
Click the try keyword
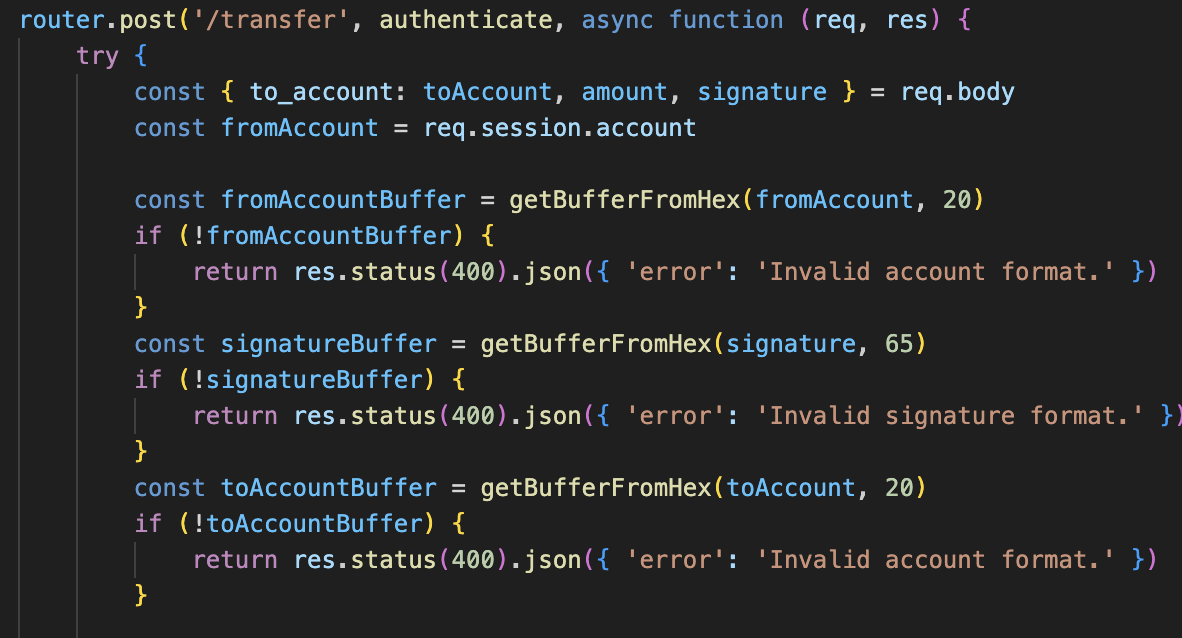point(97,57)
